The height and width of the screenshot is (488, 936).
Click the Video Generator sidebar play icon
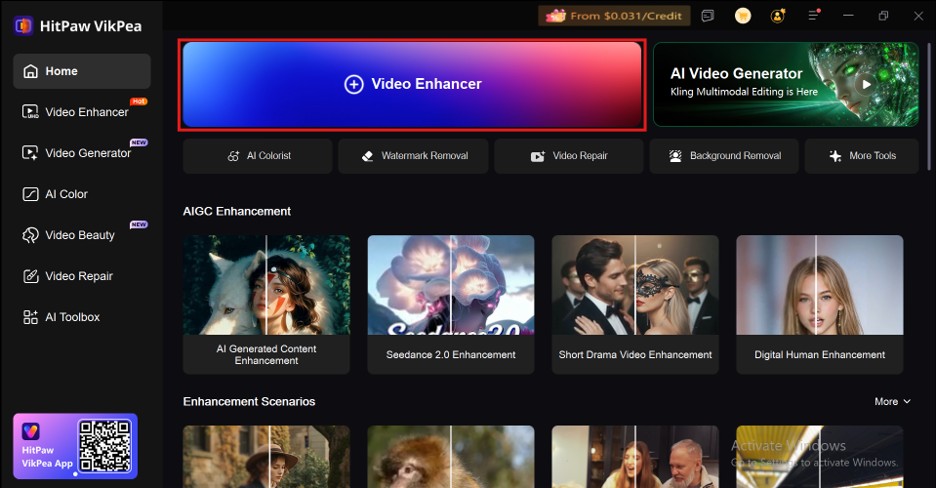tap(30, 153)
